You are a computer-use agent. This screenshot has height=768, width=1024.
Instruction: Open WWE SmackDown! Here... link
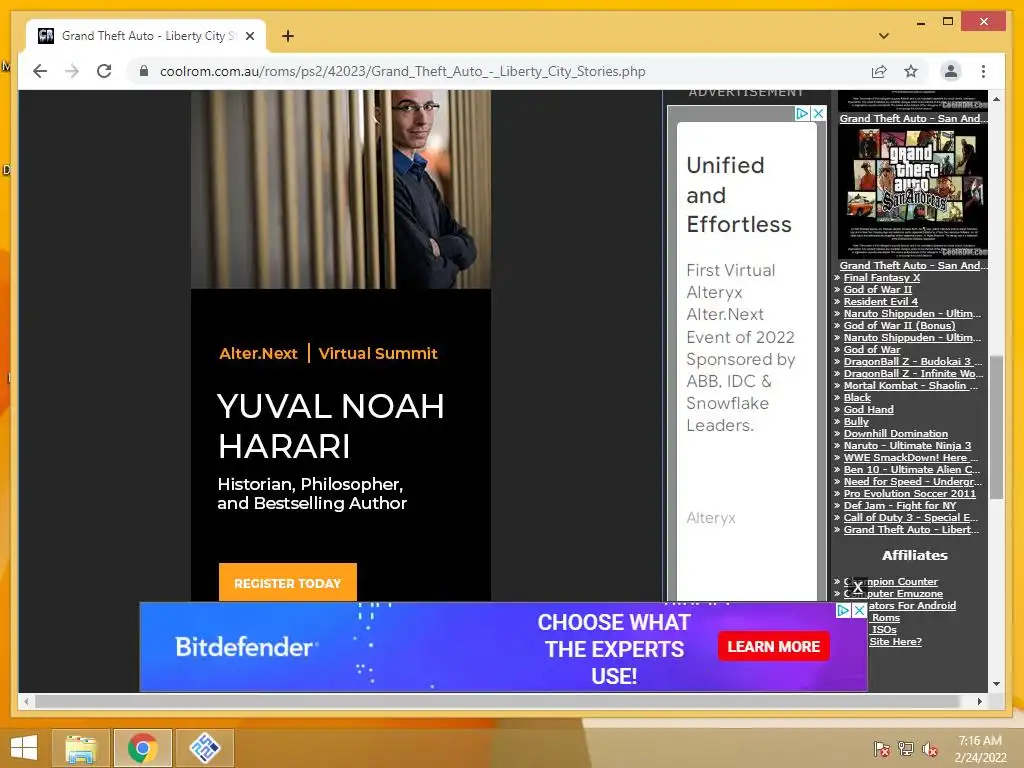911,457
